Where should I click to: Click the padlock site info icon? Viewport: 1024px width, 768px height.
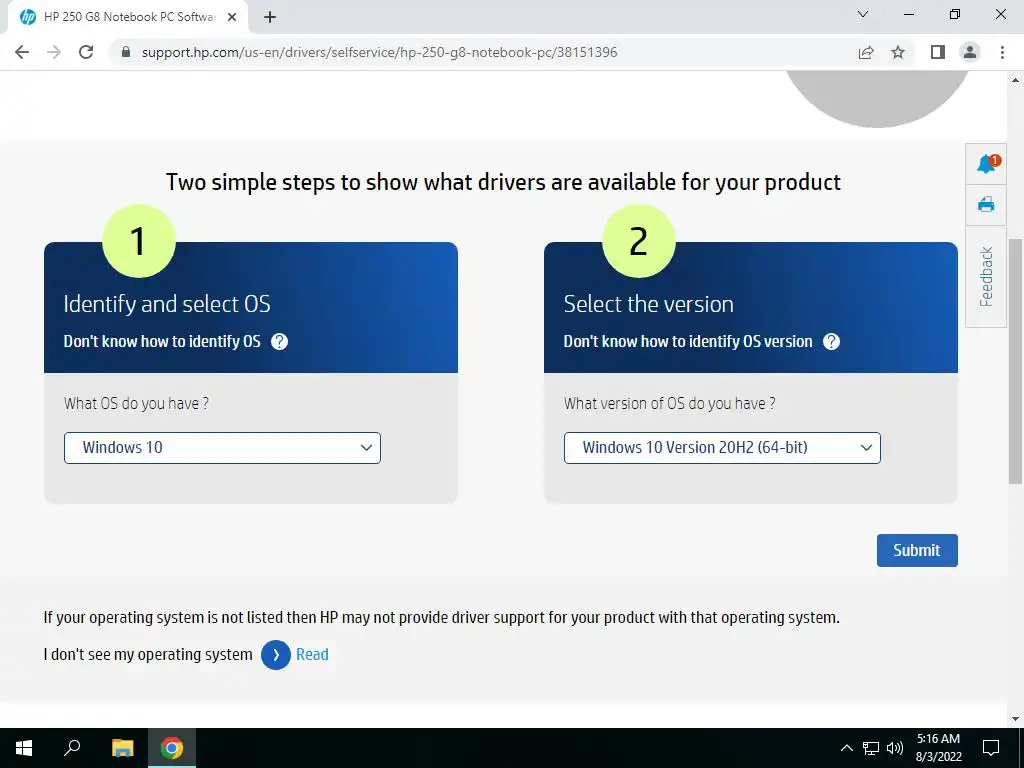click(x=126, y=52)
